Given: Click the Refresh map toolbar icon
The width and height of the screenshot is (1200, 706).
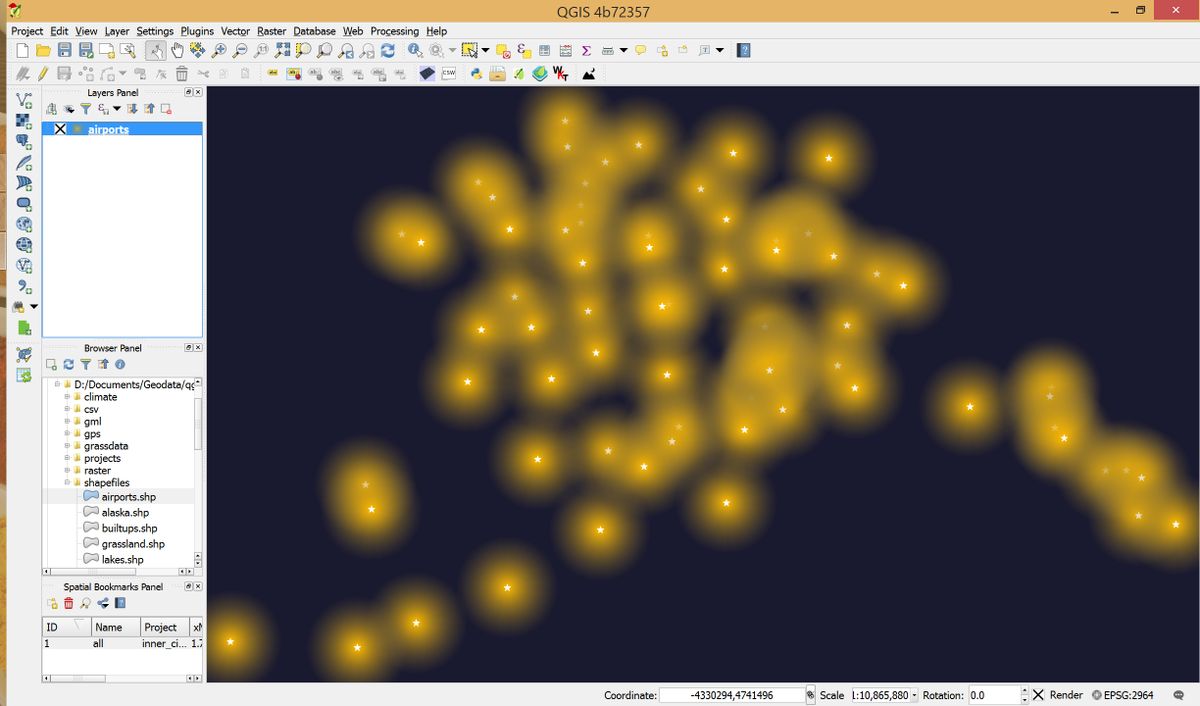Looking at the screenshot, I should click(x=387, y=50).
